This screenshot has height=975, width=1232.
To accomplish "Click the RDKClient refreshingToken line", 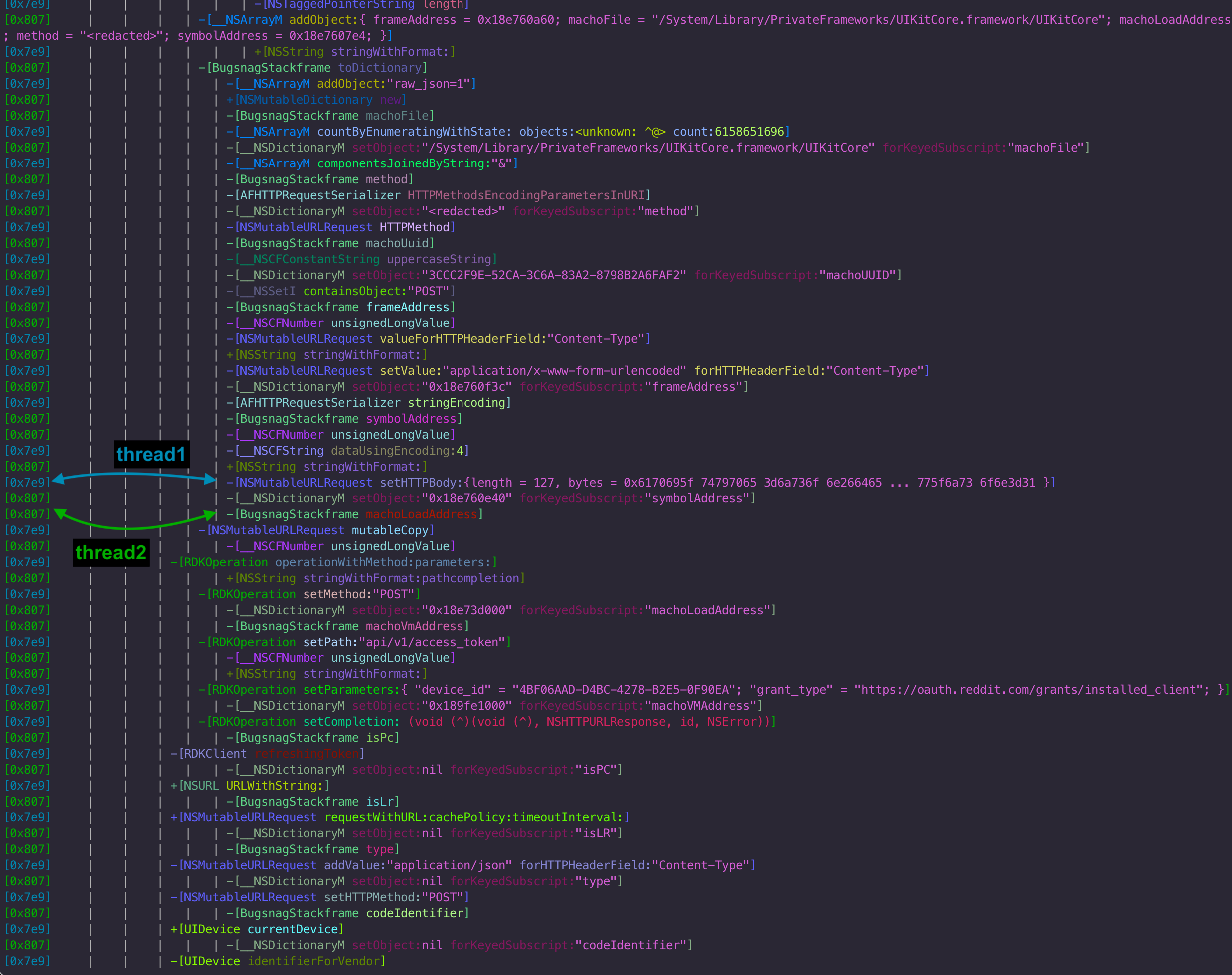I will click(267, 754).
